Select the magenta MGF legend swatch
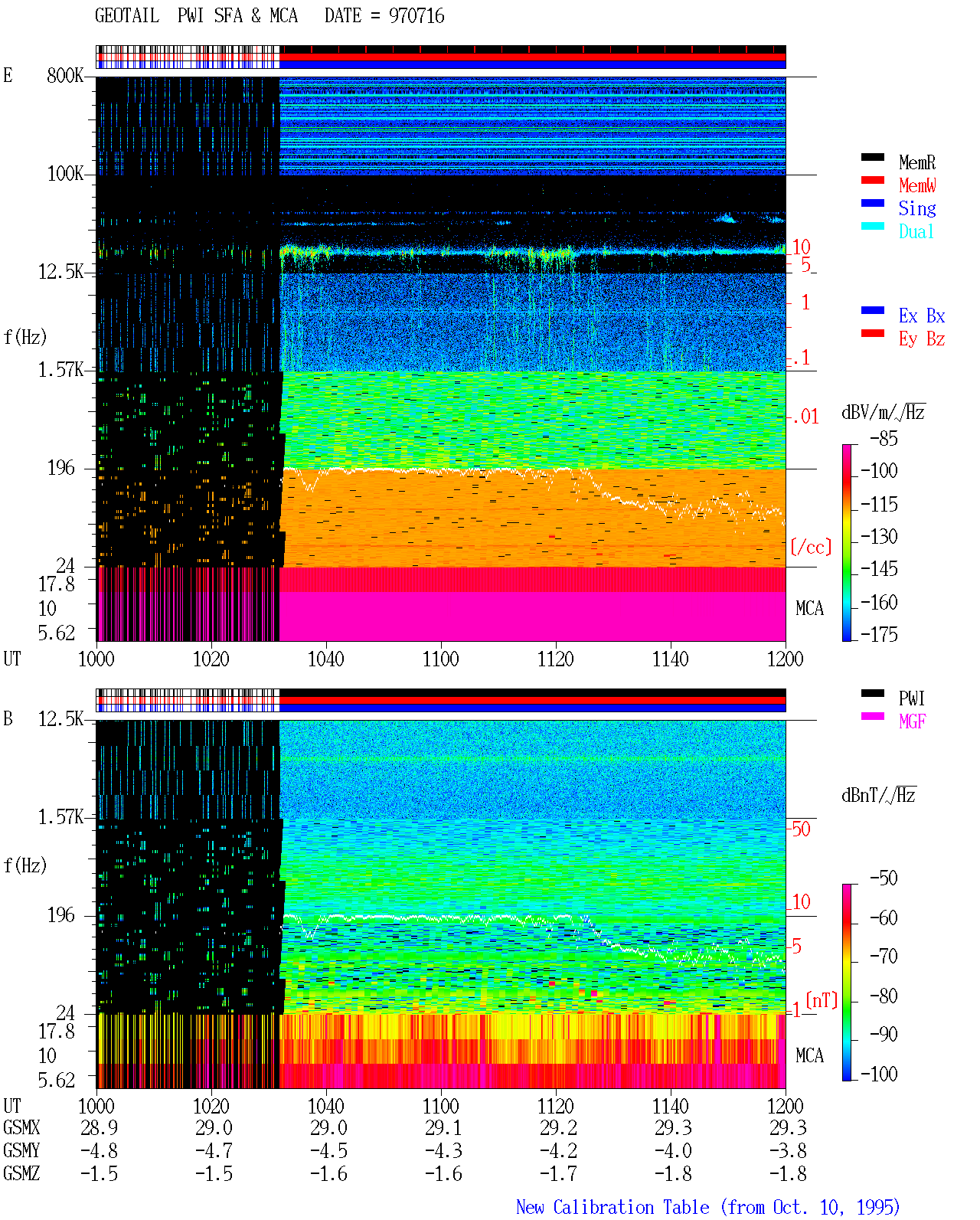The width and height of the screenshot is (980, 1220). [x=873, y=717]
